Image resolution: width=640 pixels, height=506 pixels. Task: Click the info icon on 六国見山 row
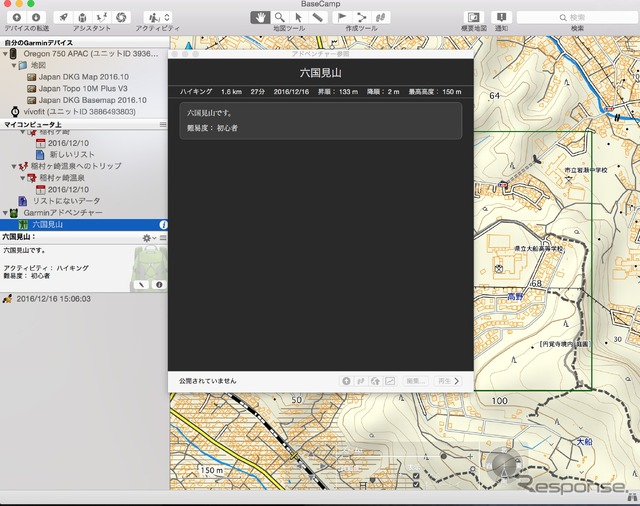[163, 224]
